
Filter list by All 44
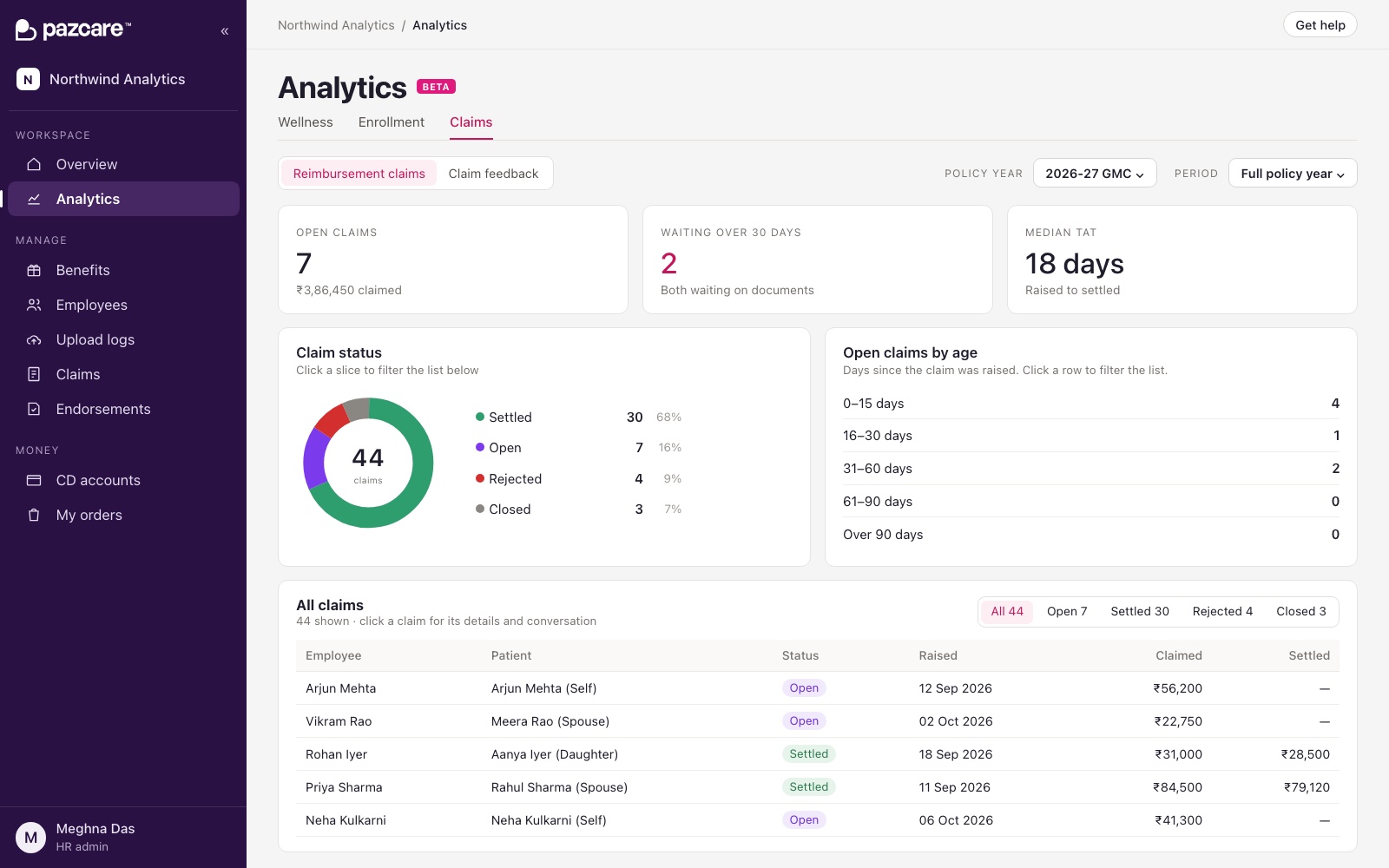point(1007,611)
